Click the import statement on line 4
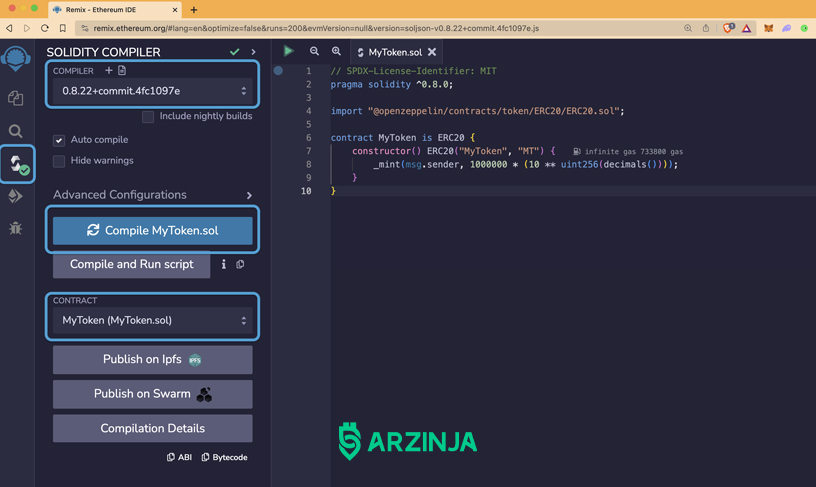Image resolution: width=816 pixels, height=487 pixels. coord(477,111)
